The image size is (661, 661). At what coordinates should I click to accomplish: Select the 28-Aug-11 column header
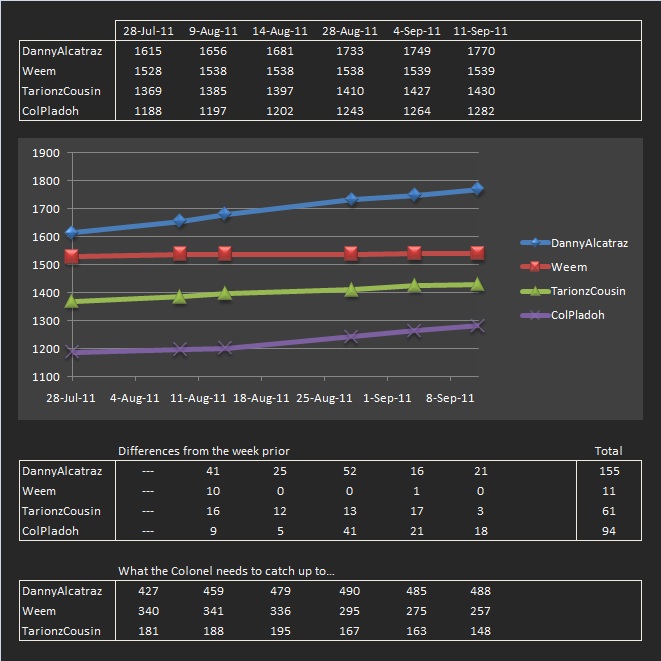pyautogui.click(x=350, y=31)
